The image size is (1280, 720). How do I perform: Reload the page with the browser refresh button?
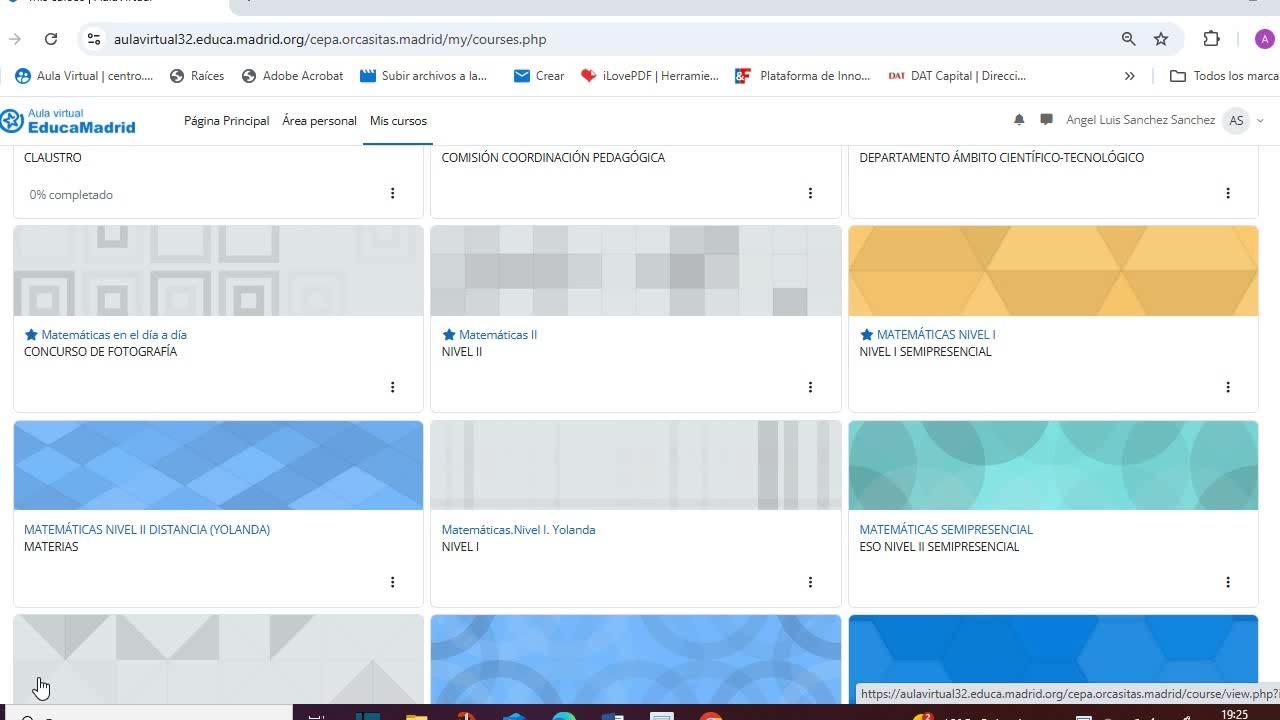click(x=51, y=39)
